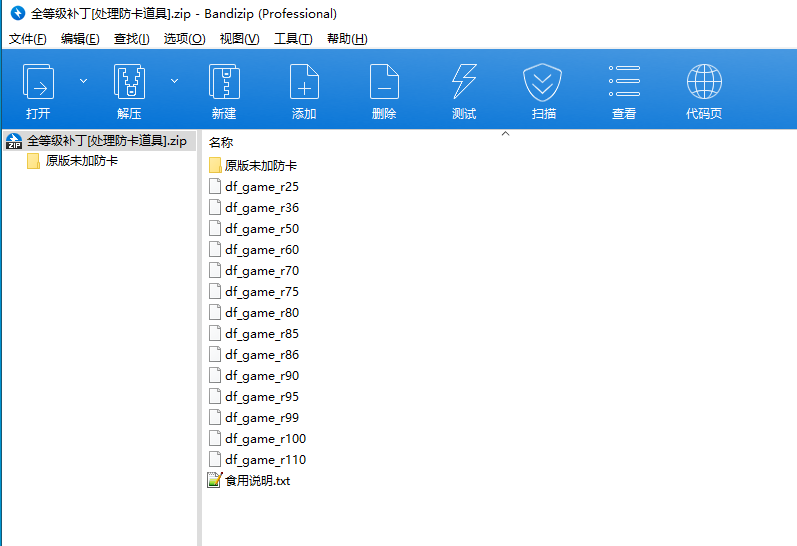The width and height of the screenshot is (797, 546).
Task: Select the zip archive root in tree
Action: pyautogui.click(x=100, y=141)
